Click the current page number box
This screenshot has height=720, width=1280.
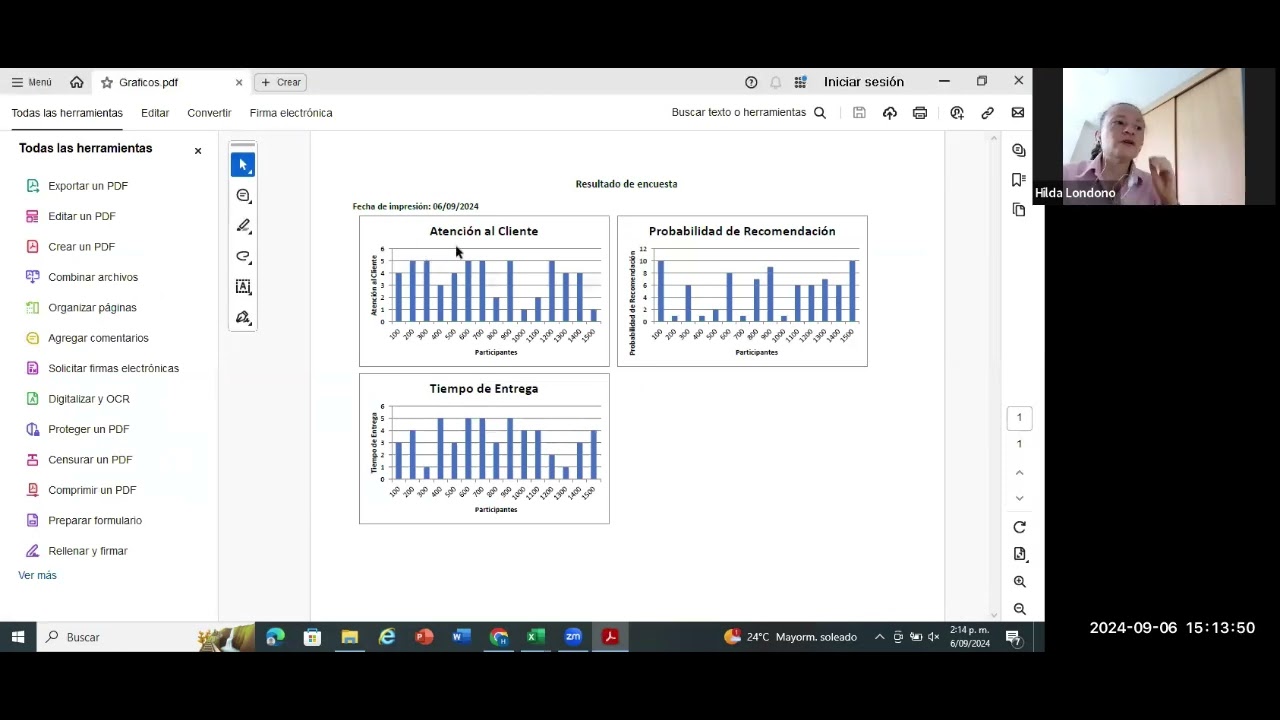pyautogui.click(x=1019, y=418)
